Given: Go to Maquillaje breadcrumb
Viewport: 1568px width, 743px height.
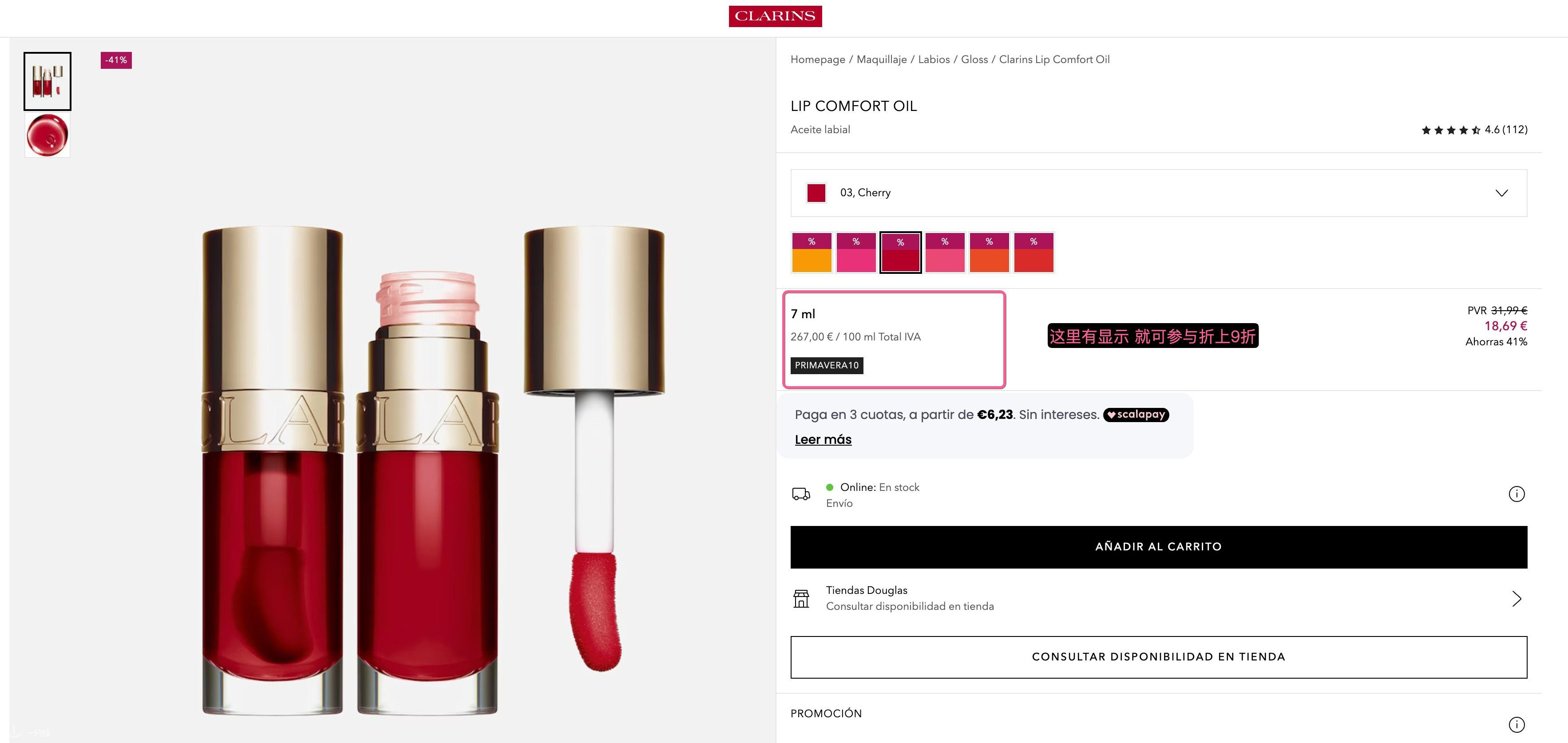Looking at the screenshot, I should click(x=881, y=59).
